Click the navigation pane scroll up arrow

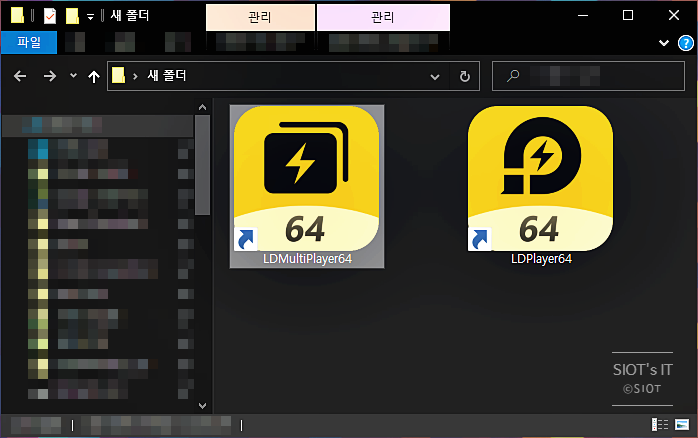[203, 107]
